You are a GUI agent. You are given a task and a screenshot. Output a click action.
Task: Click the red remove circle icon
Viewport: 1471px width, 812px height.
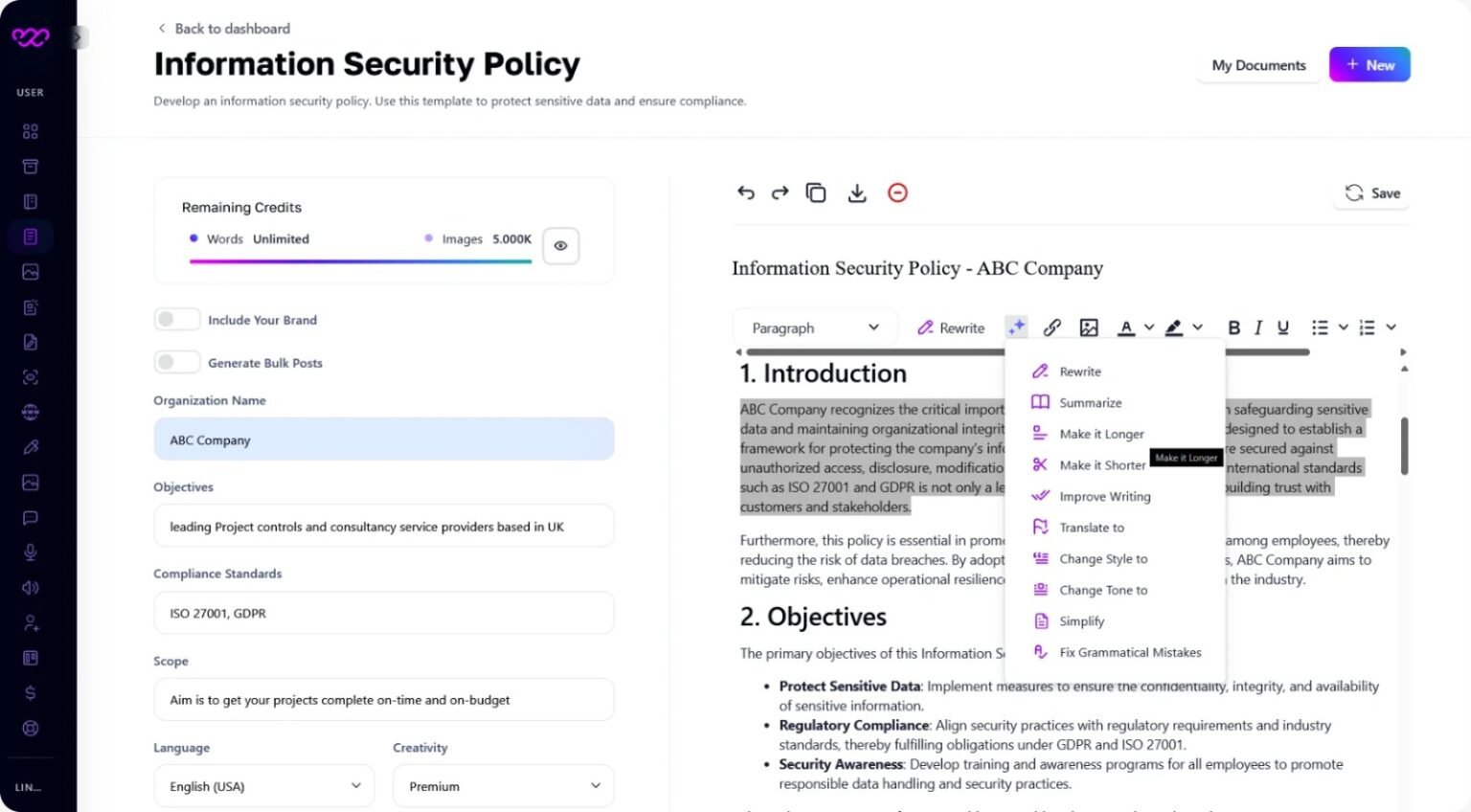[x=897, y=192]
